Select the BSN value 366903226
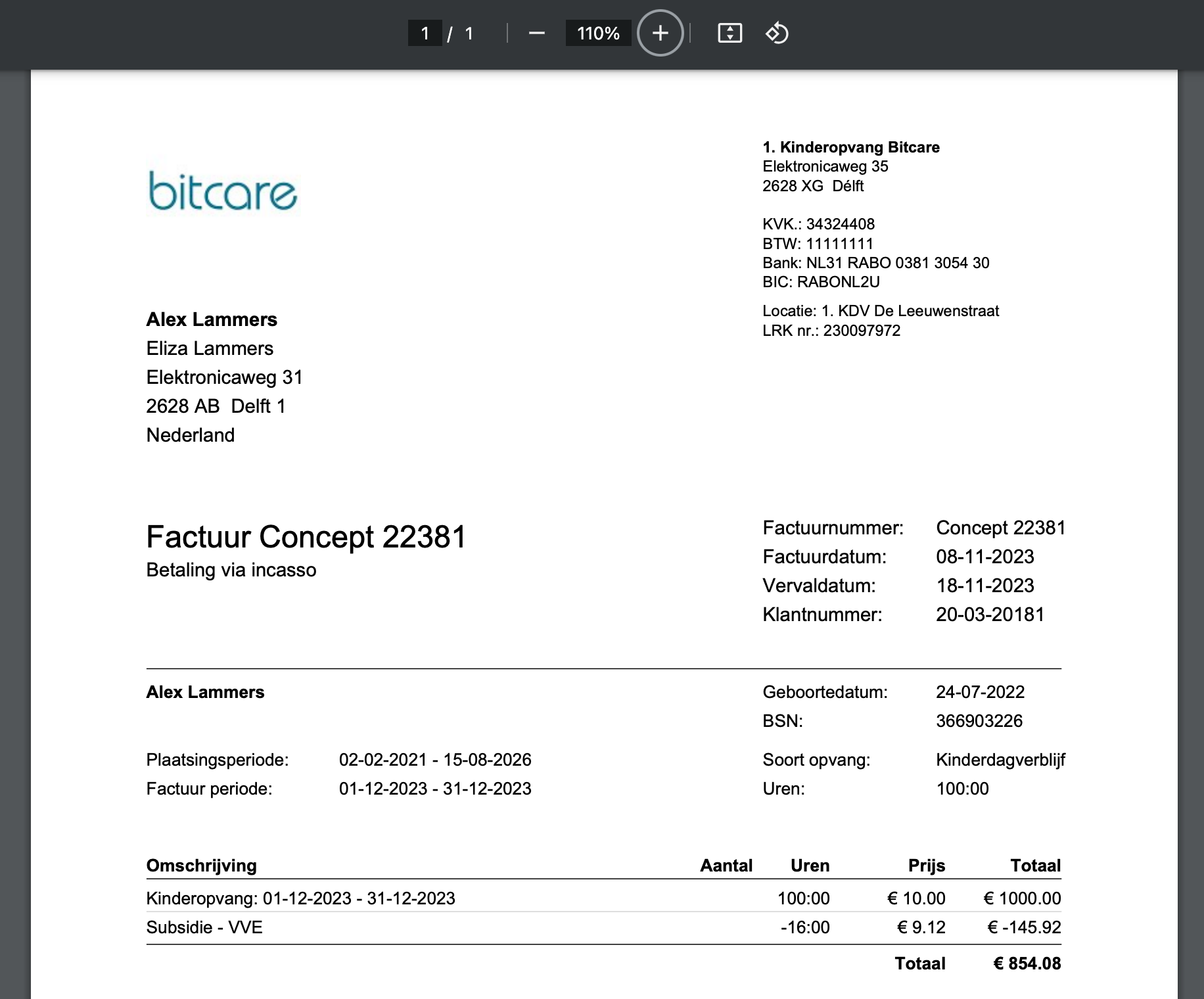The height and width of the screenshot is (999, 1204). click(979, 721)
